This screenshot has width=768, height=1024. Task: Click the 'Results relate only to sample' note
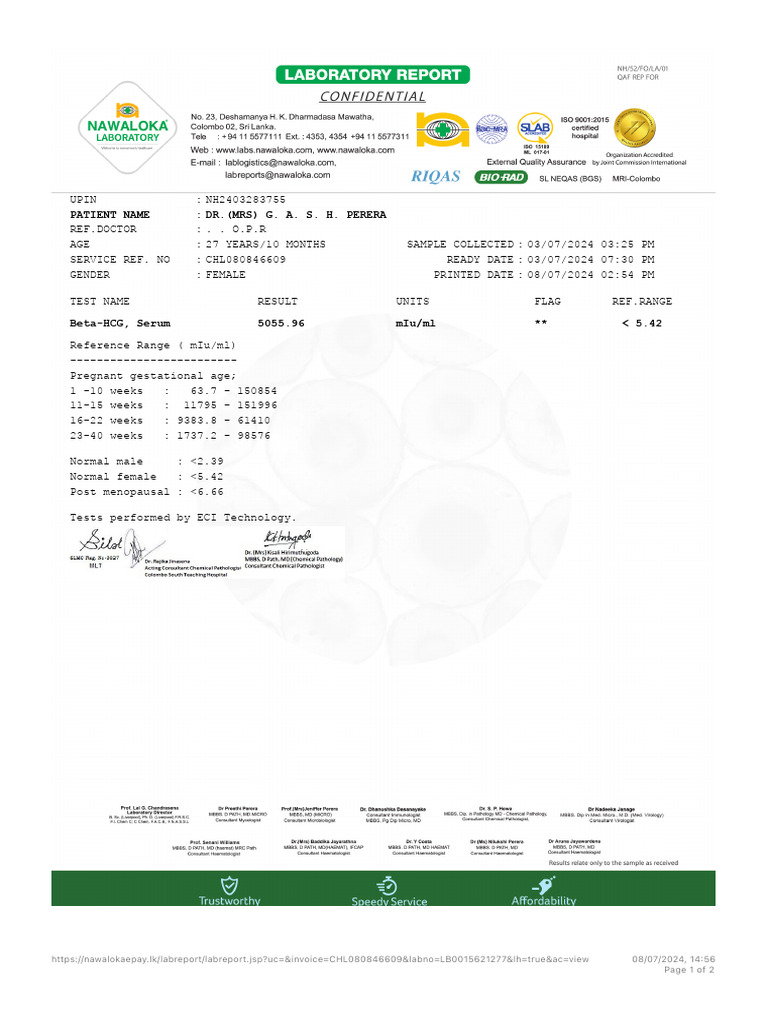tap(613, 863)
